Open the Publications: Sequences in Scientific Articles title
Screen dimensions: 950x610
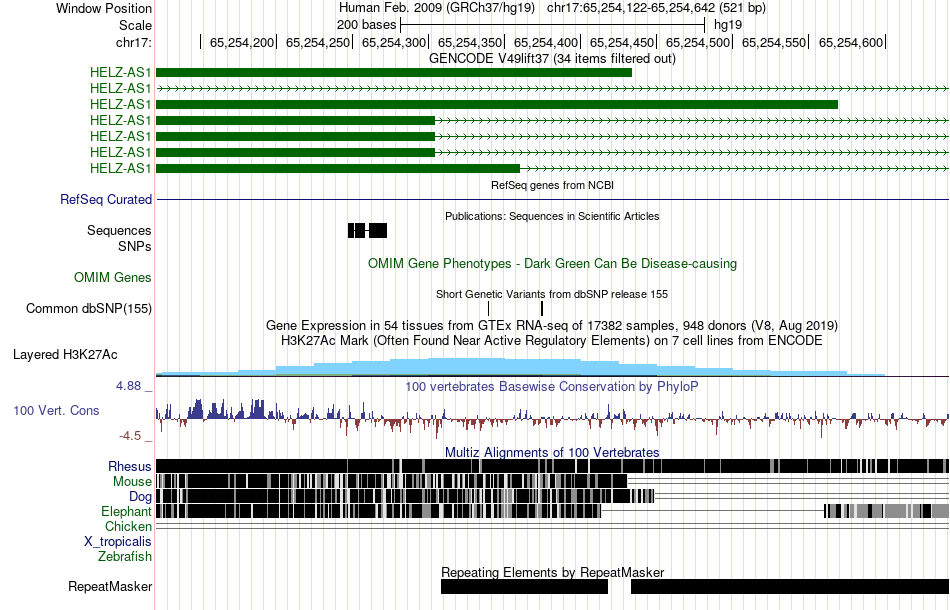[552, 216]
